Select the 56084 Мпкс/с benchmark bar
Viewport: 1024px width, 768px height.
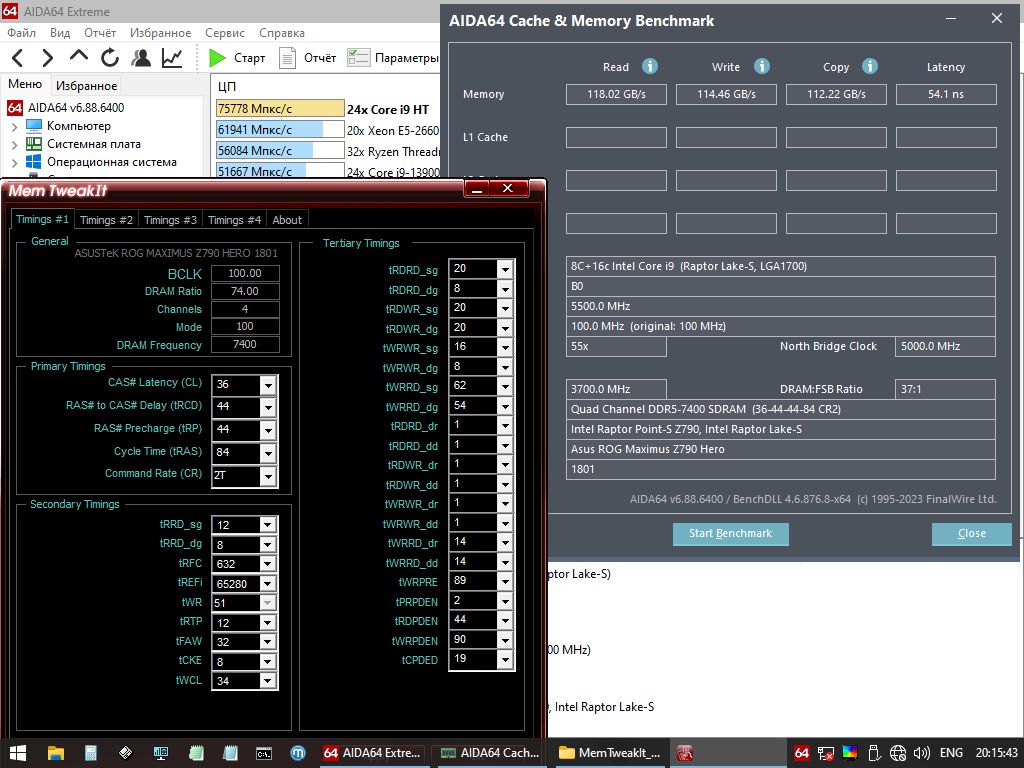(280, 150)
